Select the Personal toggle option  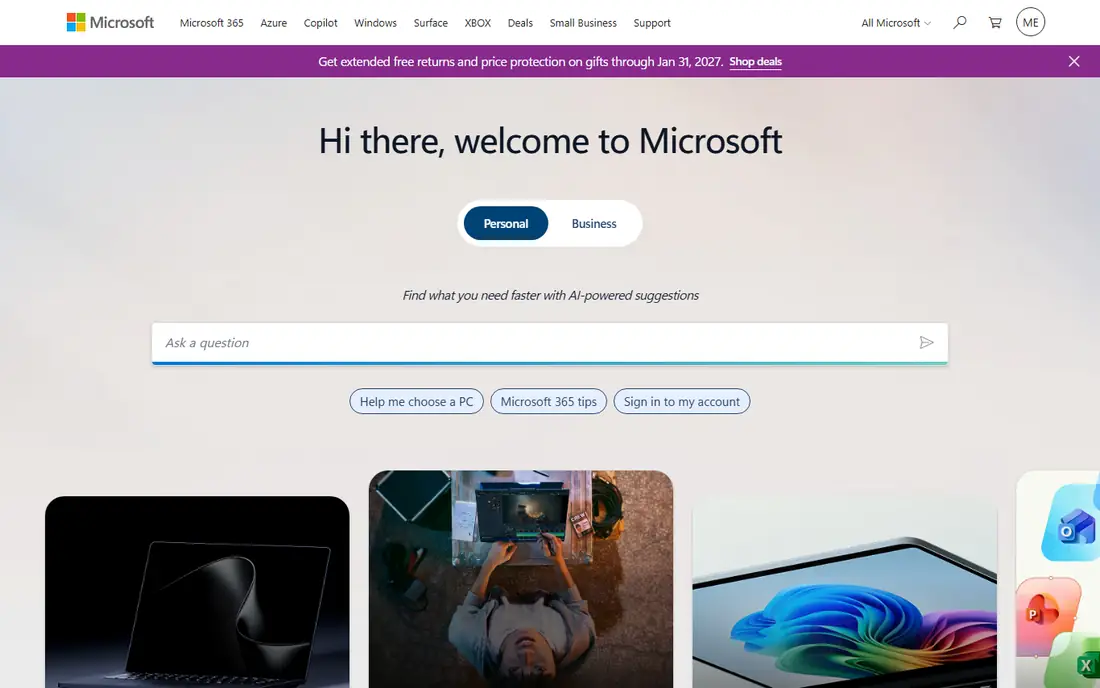[506, 224]
